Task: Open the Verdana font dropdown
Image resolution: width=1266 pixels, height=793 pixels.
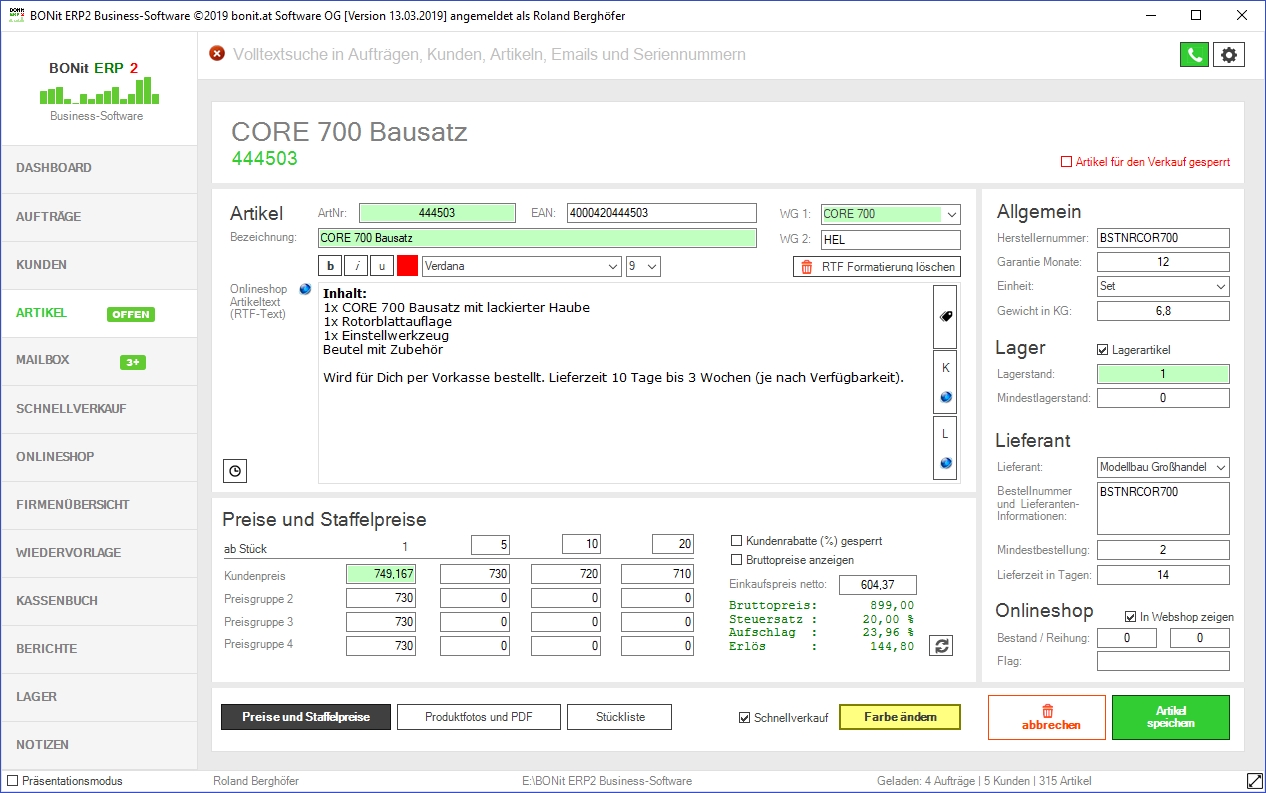Action: click(x=521, y=266)
